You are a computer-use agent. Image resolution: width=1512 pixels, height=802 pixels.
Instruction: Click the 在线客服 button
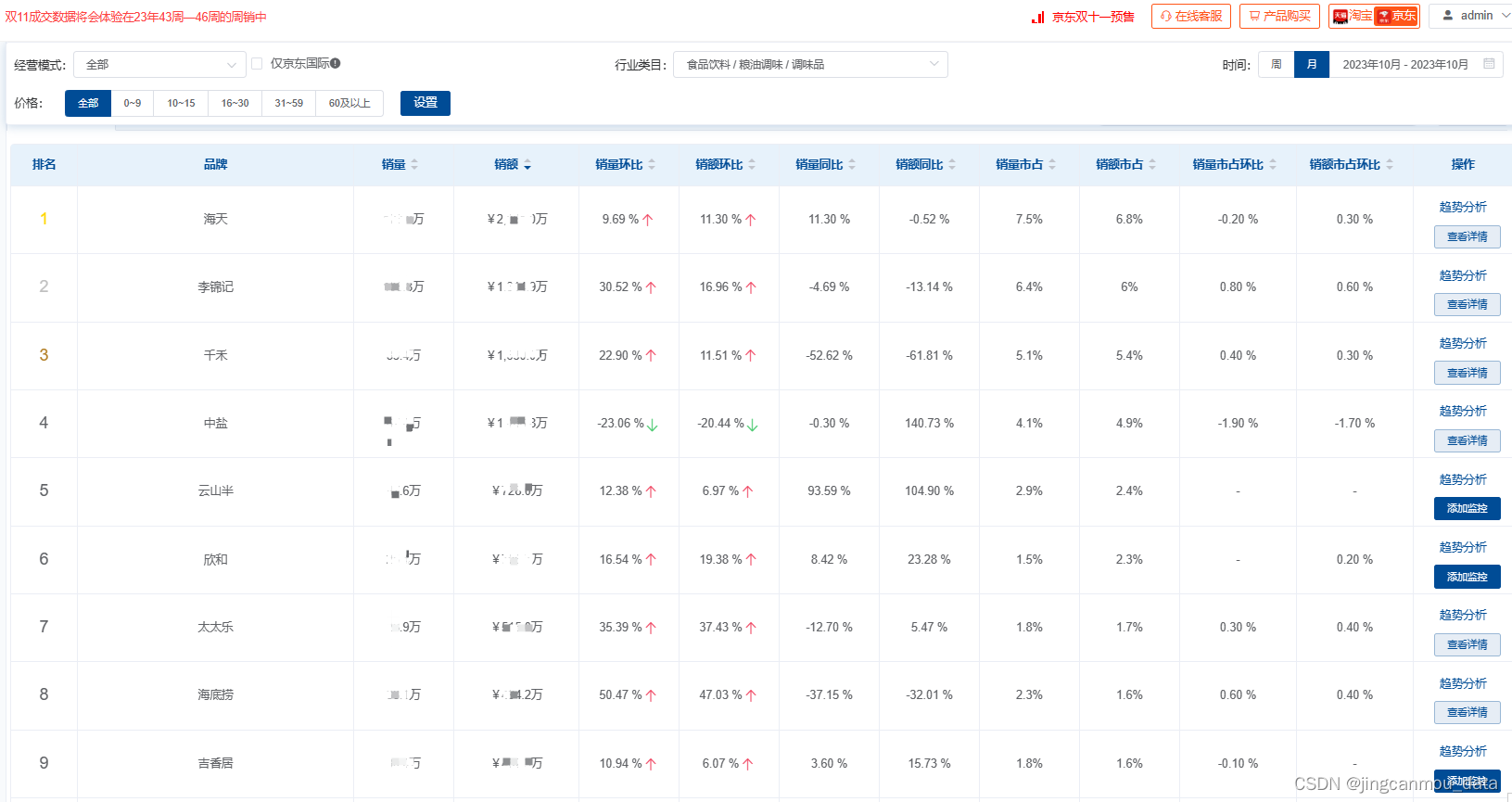point(1191,16)
